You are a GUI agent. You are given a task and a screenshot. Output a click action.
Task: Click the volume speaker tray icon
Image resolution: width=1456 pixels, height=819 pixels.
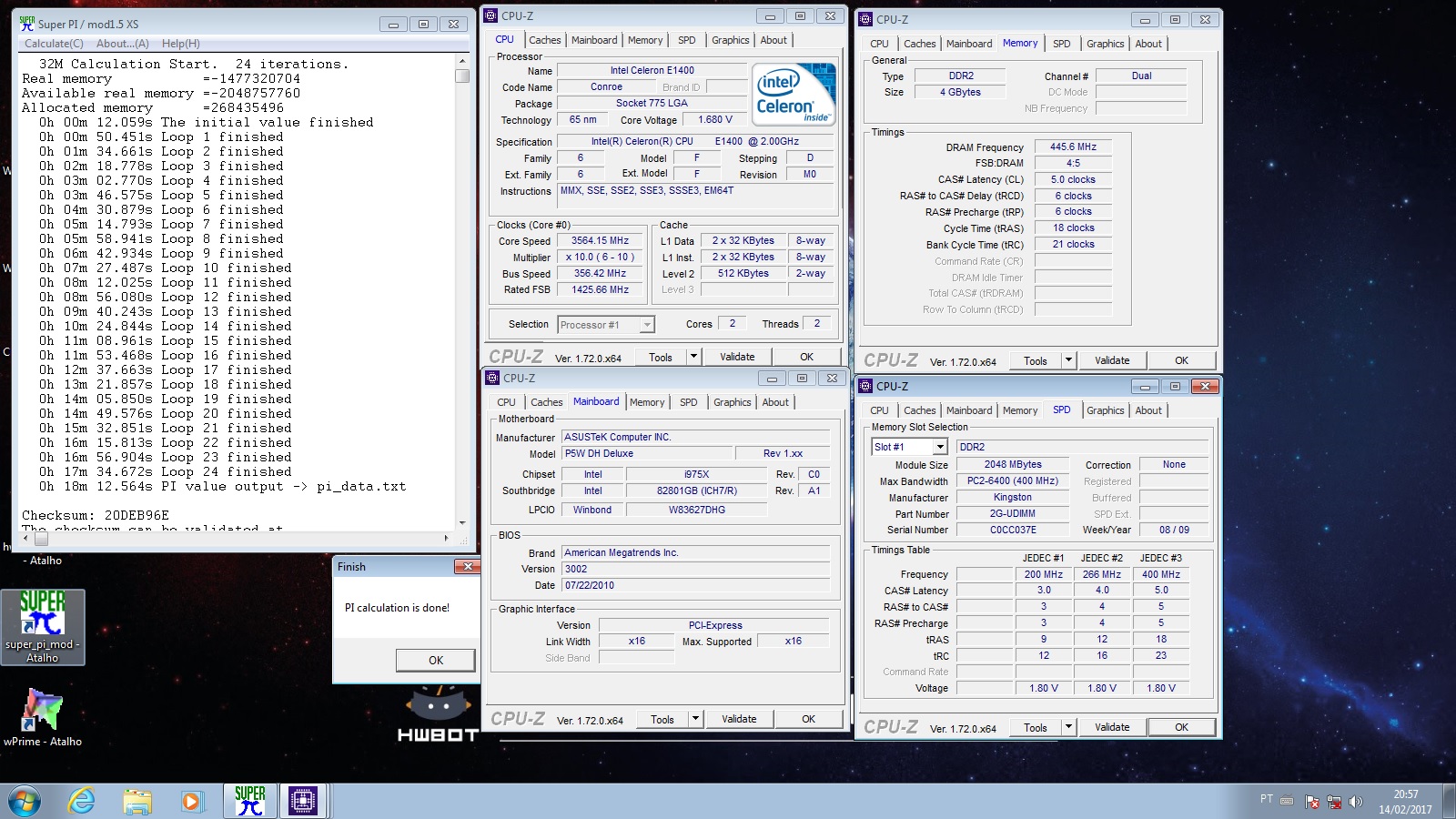click(1356, 802)
